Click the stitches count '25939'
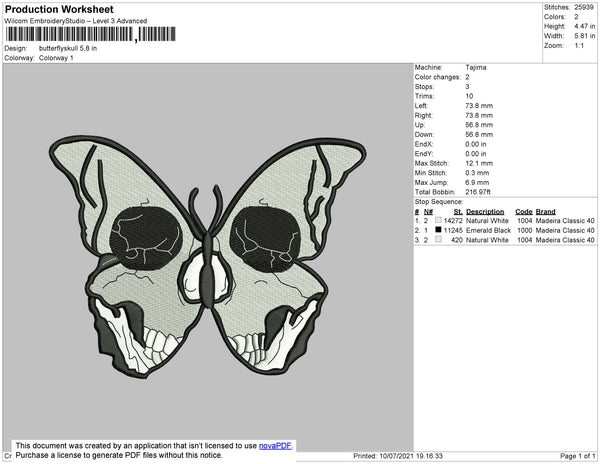The image size is (600, 464). (584, 7)
